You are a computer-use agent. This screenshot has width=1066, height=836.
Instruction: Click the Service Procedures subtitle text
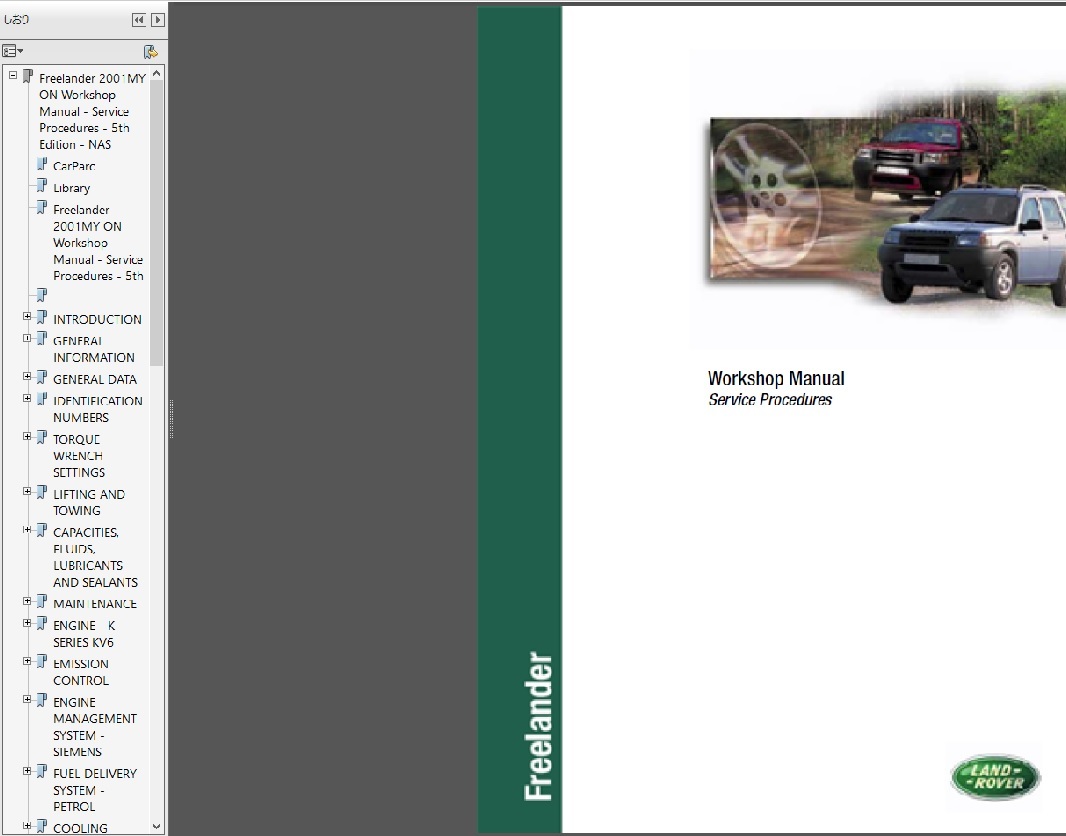pos(770,400)
